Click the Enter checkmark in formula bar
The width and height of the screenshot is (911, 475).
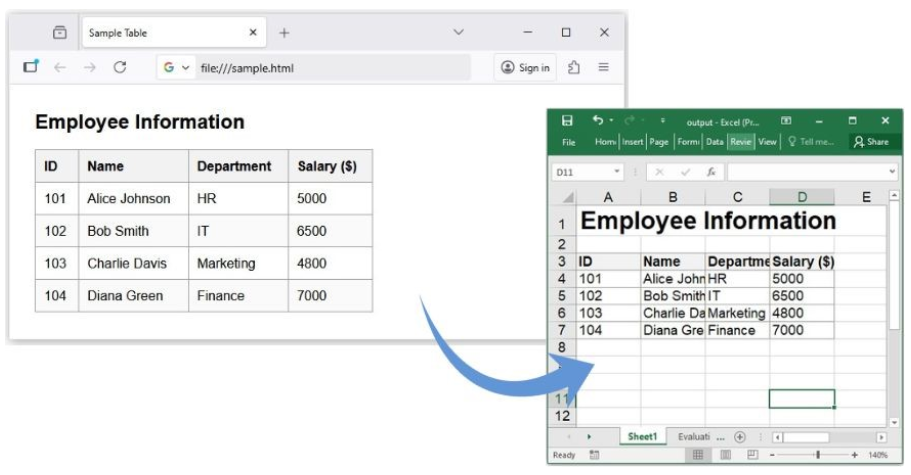tap(686, 172)
